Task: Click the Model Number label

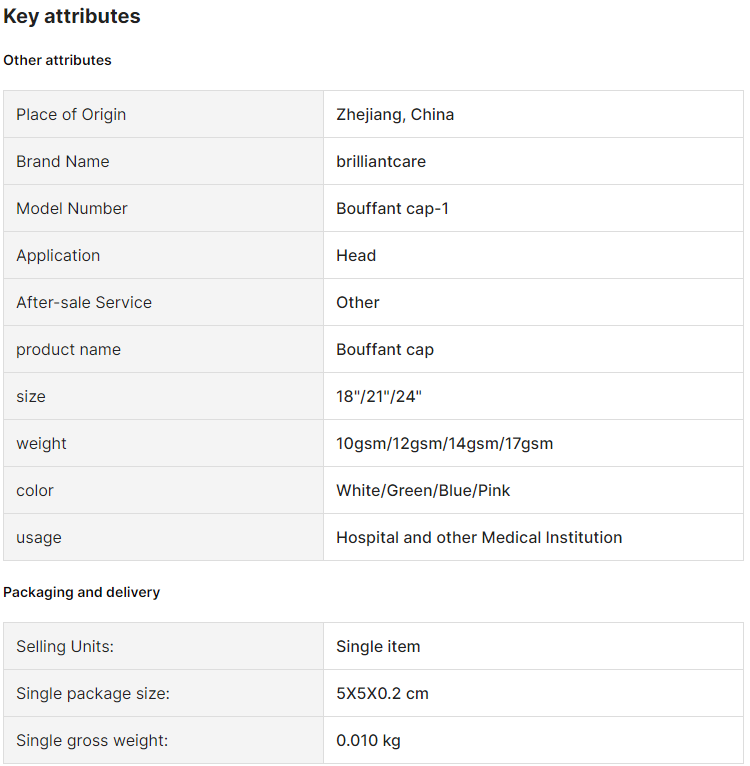Action: tap(71, 209)
